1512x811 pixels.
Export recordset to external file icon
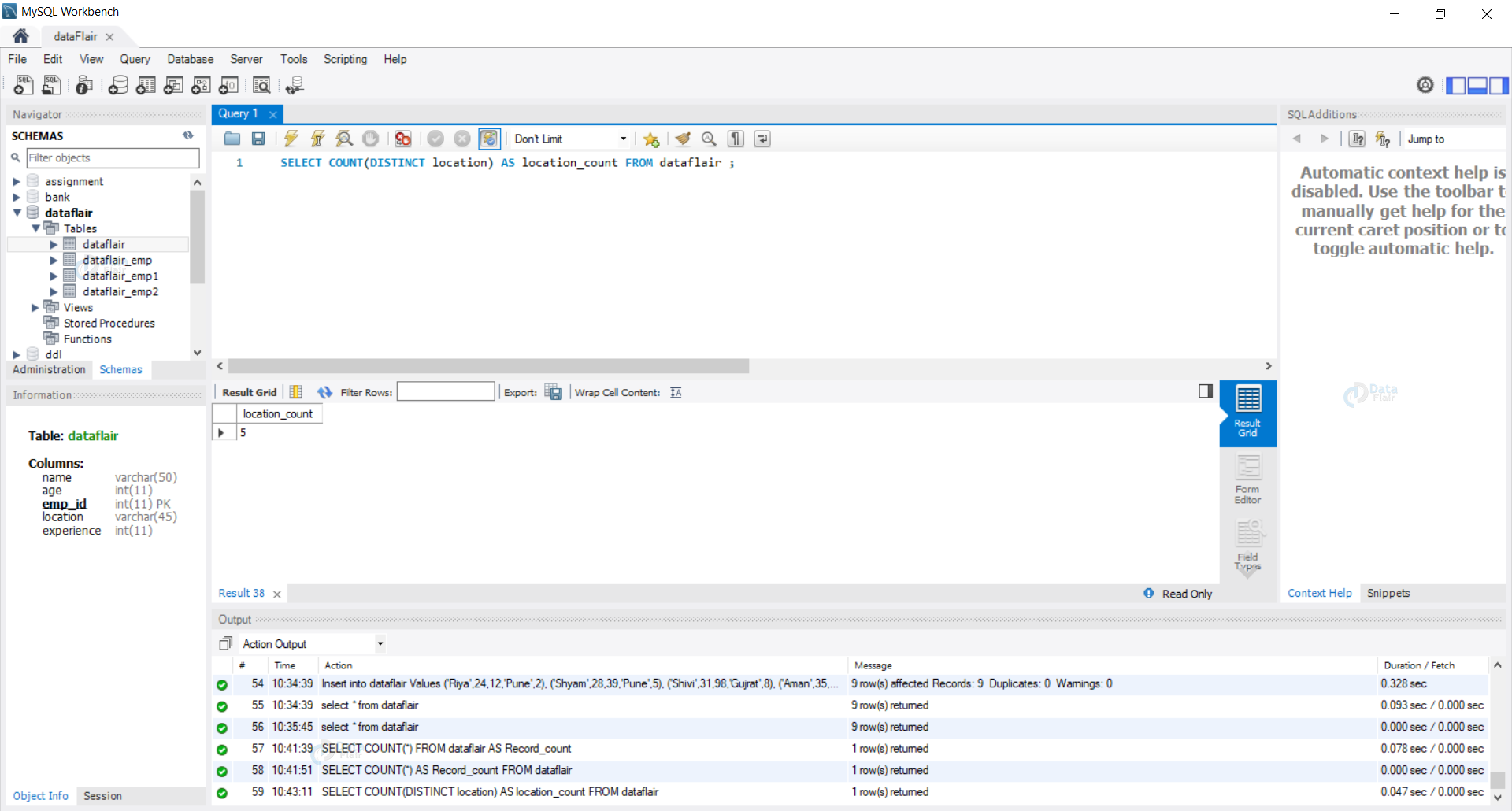point(554,392)
